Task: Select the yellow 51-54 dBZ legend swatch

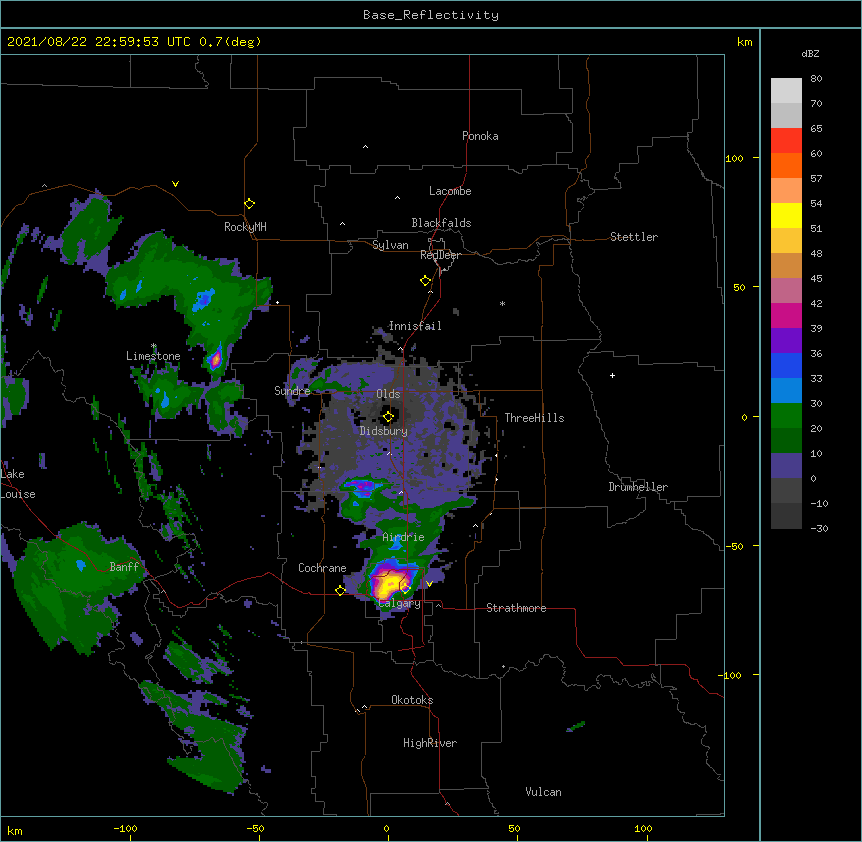Action: pyautogui.click(x=786, y=216)
